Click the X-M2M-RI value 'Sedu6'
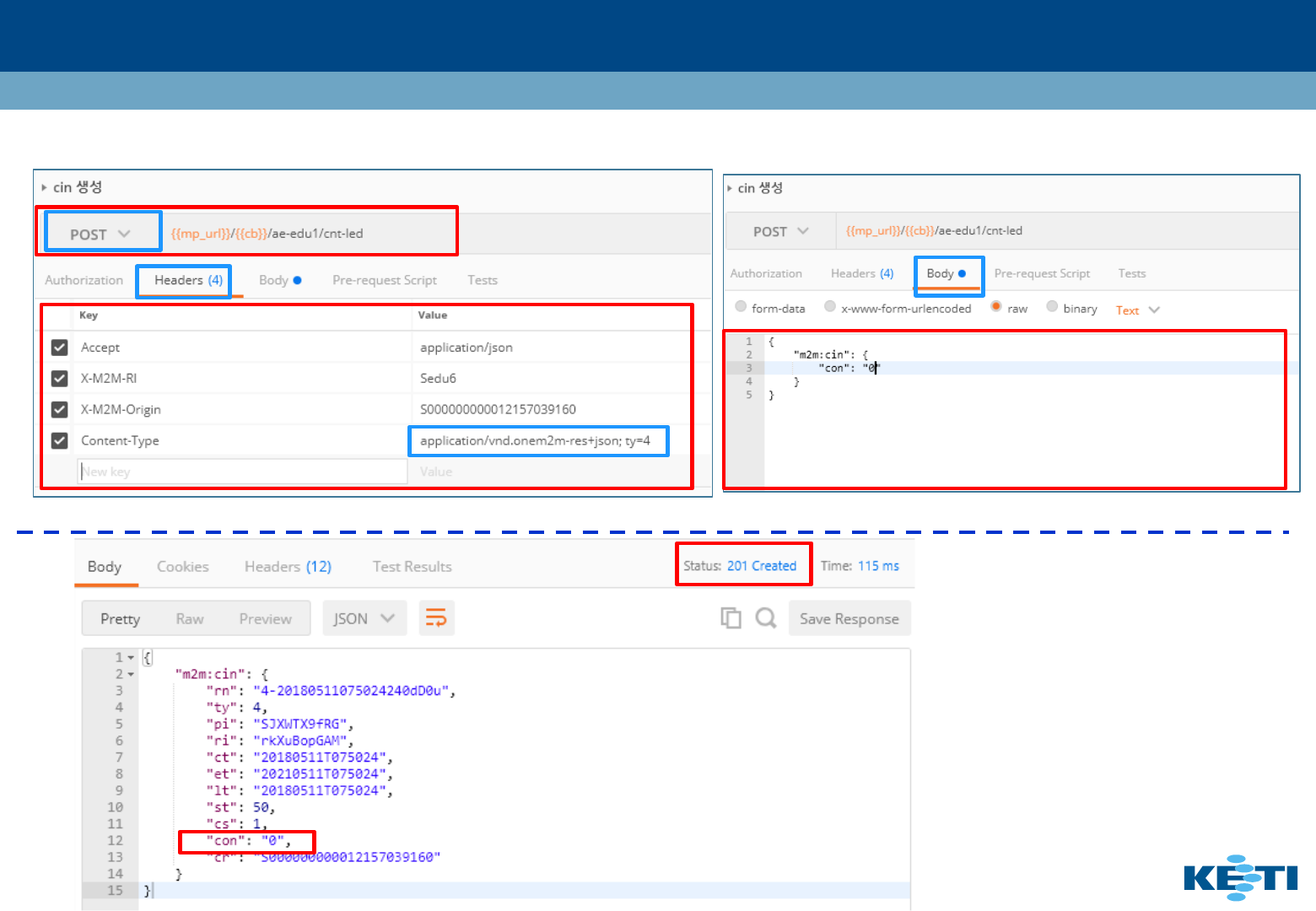Viewport: 1316px width, 911px height. pos(438,379)
